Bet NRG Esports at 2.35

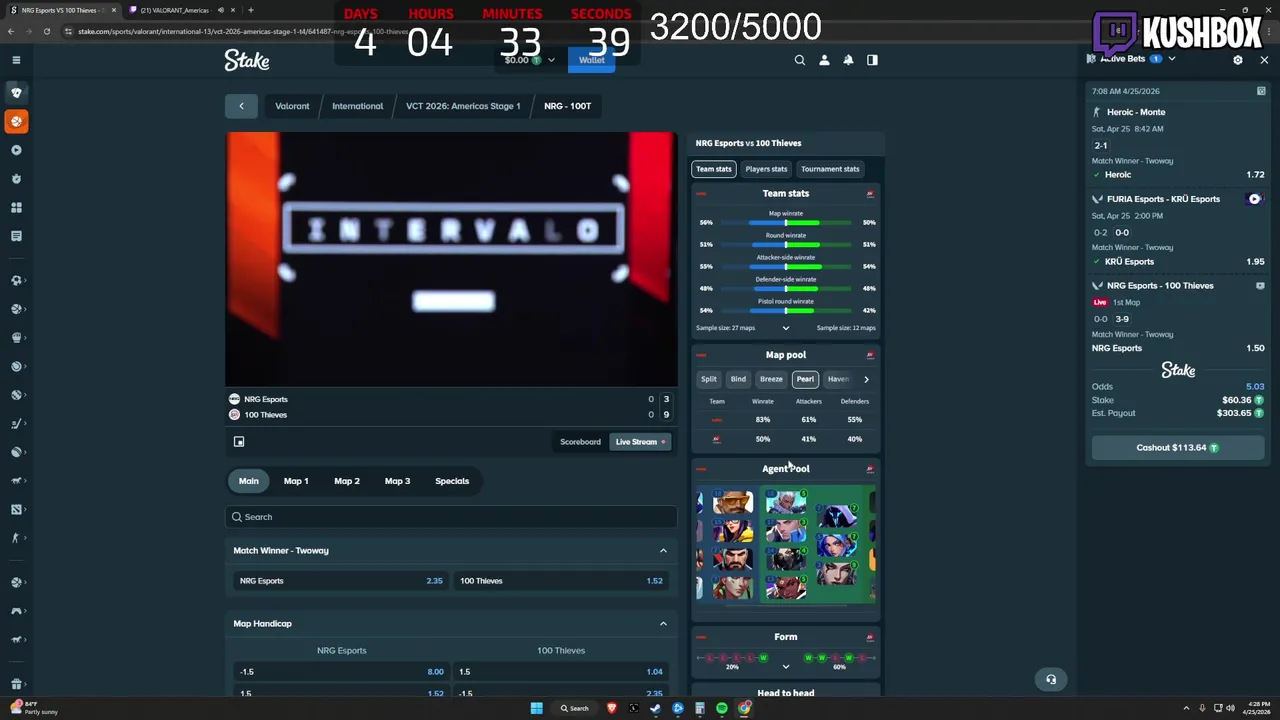(x=340, y=581)
